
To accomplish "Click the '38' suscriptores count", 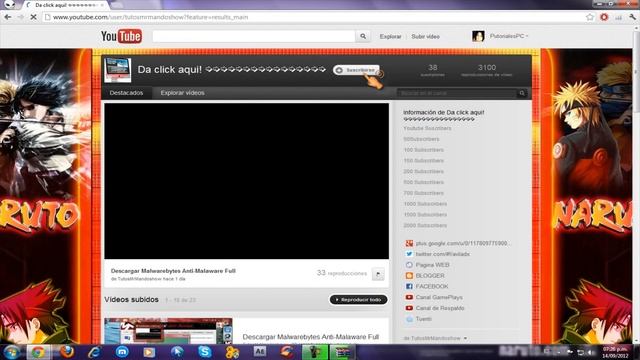I will 433,67.
